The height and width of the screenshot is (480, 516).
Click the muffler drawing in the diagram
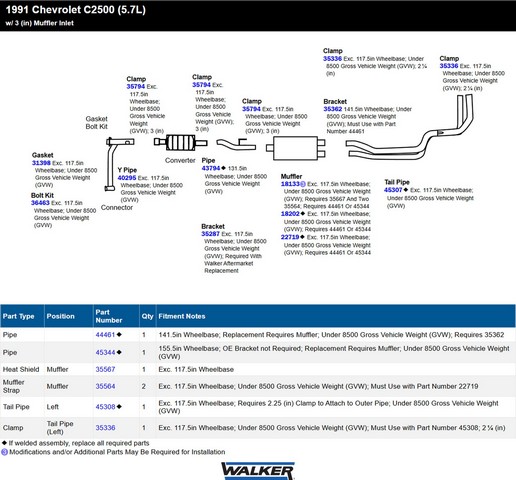[x=296, y=148]
